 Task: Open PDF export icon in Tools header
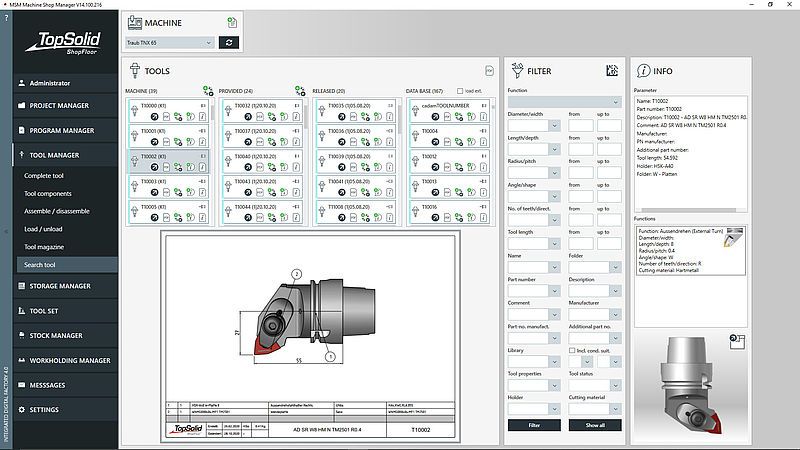tap(489, 71)
